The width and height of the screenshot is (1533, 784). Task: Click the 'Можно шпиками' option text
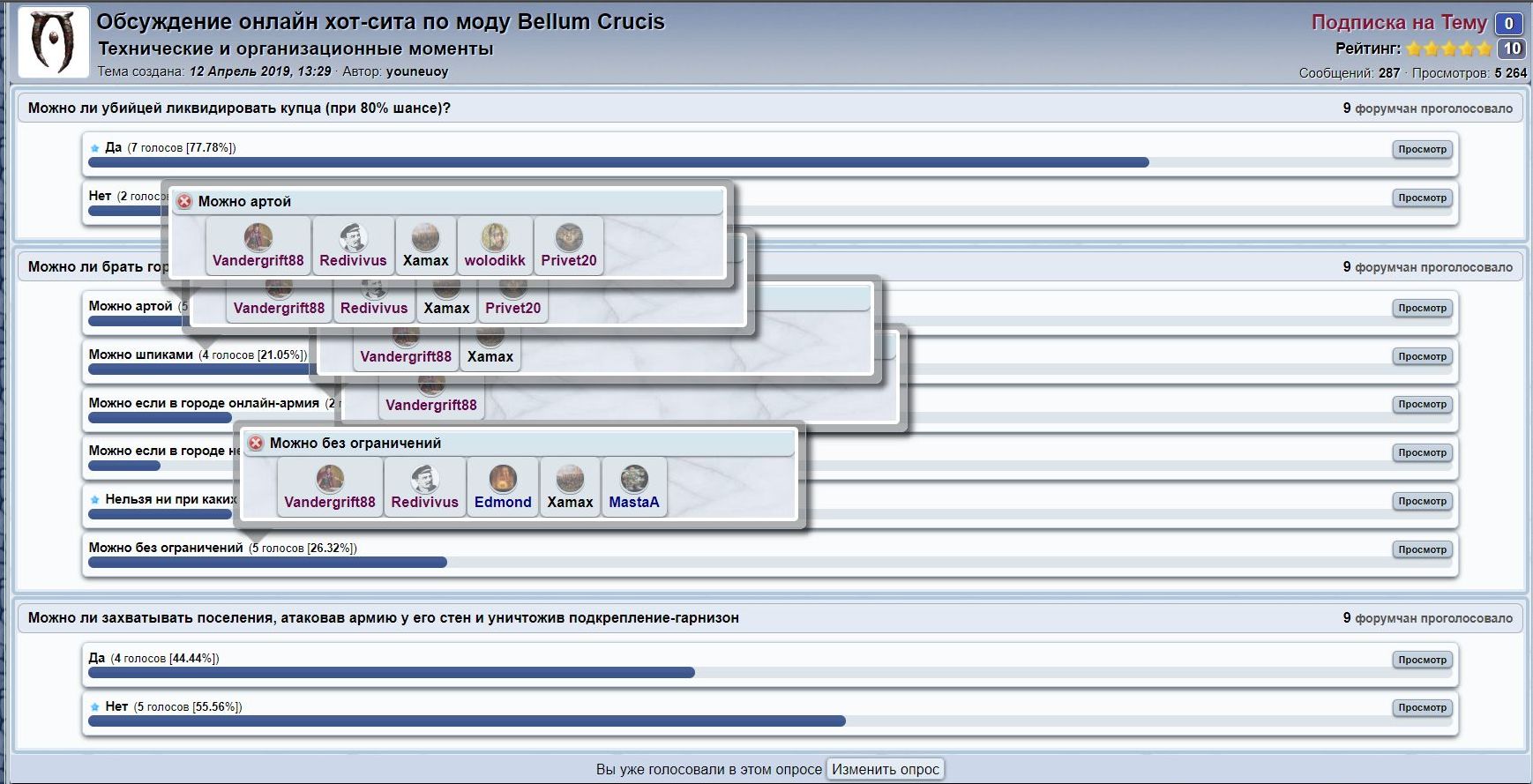(x=140, y=355)
